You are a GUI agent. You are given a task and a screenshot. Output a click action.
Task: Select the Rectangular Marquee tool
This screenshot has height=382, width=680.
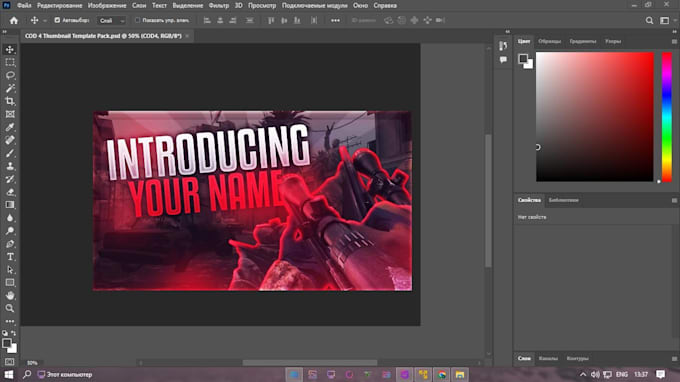(10, 62)
